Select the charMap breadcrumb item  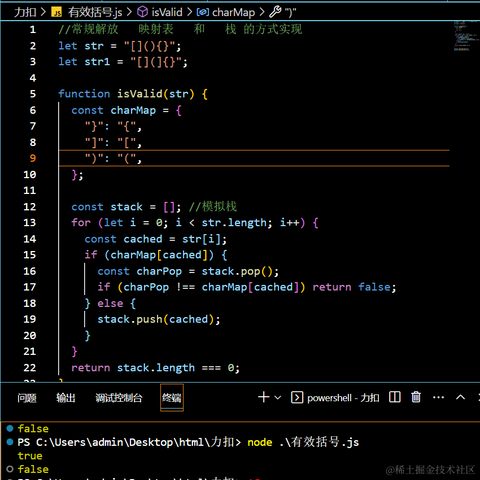click(233, 12)
